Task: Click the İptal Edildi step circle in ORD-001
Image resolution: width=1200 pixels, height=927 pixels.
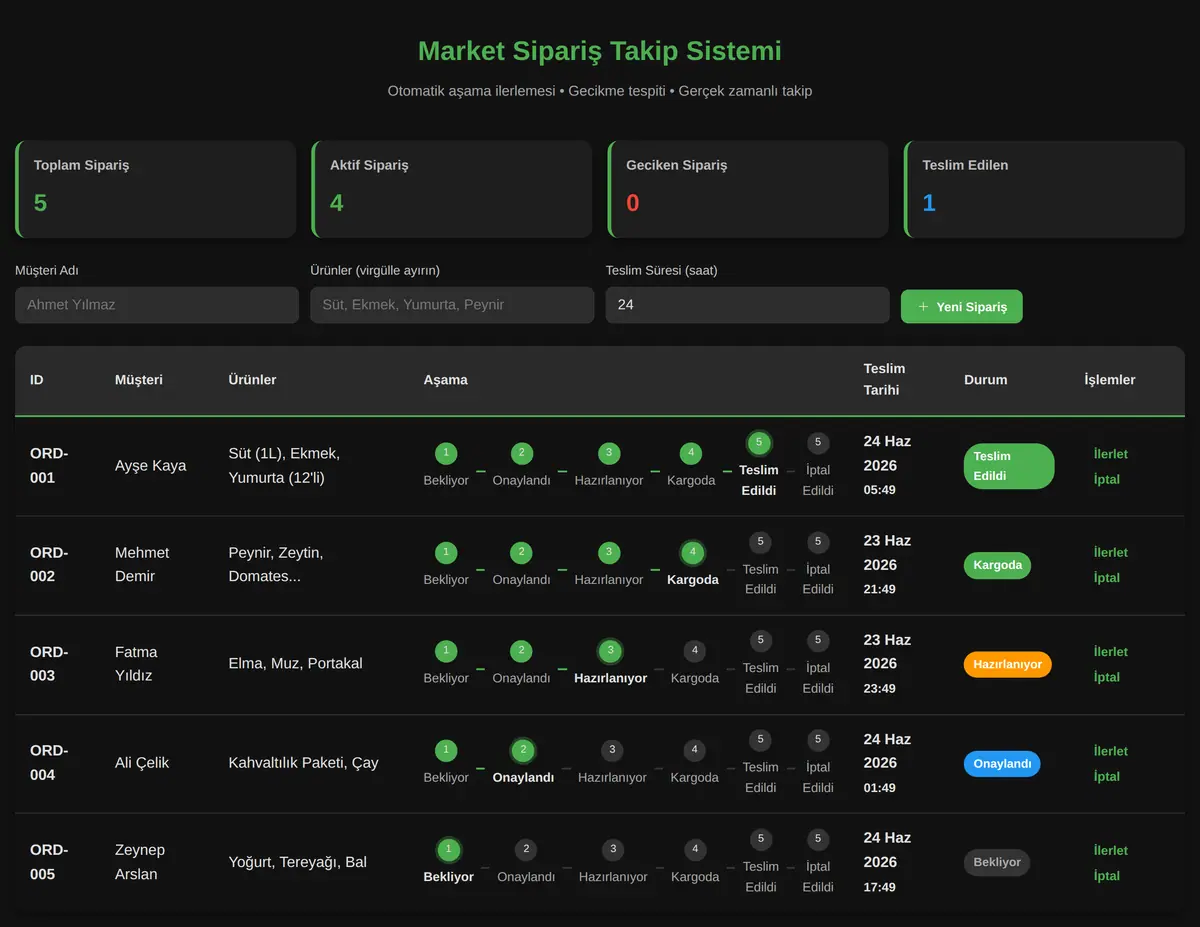Action: (x=818, y=443)
